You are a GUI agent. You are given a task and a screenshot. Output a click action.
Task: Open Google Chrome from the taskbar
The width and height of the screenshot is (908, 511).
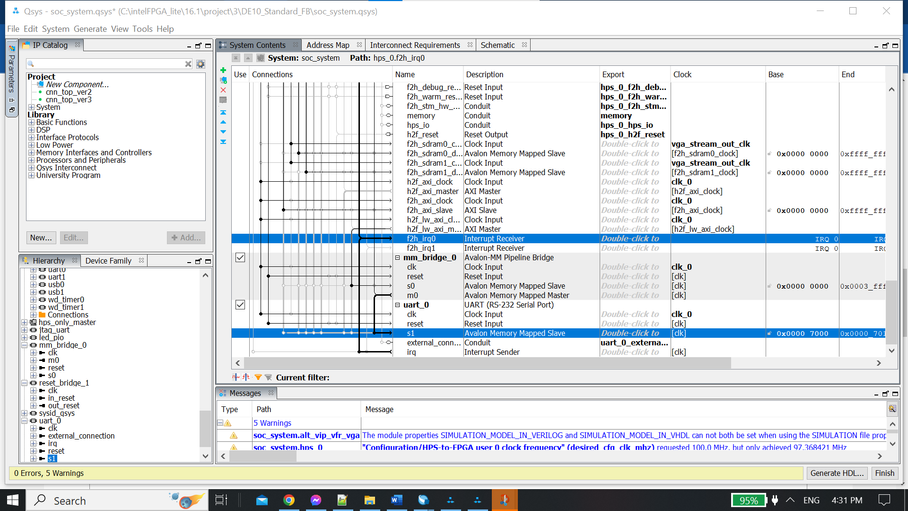pyautogui.click(x=288, y=500)
